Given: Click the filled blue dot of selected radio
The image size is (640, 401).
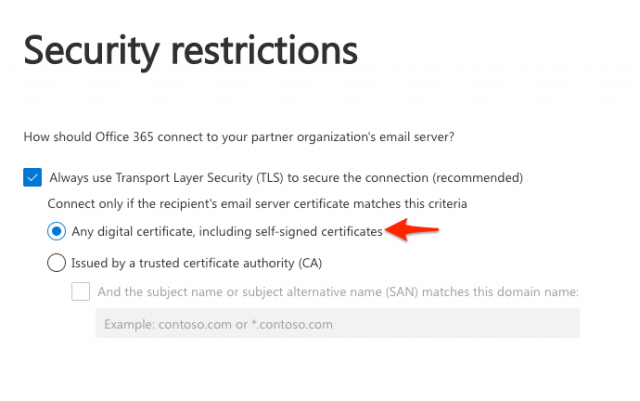Looking at the screenshot, I should [56, 231].
